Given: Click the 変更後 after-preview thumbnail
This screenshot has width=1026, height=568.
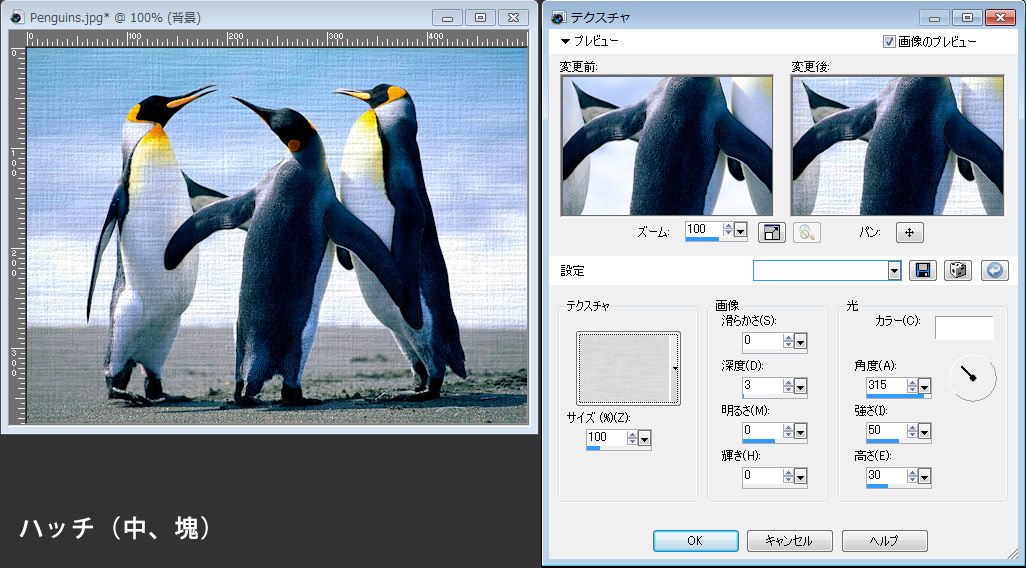Looking at the screenshot, I should point(897,146).
